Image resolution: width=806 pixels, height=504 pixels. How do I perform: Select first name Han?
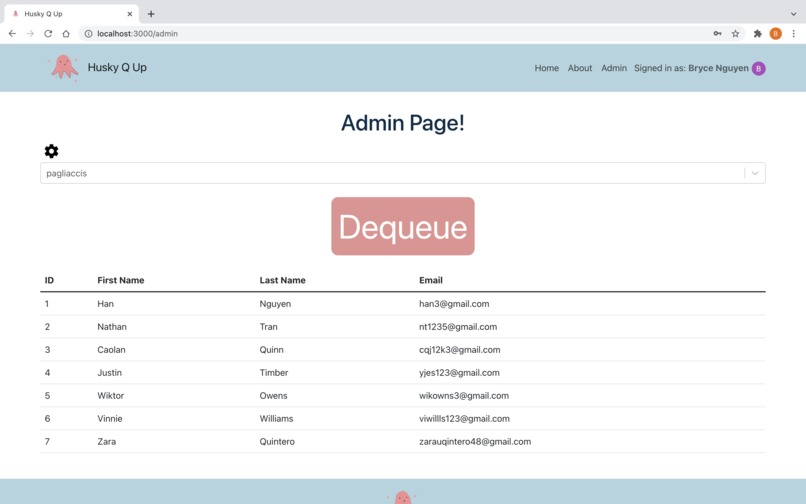pyautogui.click(x=105, y=304)
